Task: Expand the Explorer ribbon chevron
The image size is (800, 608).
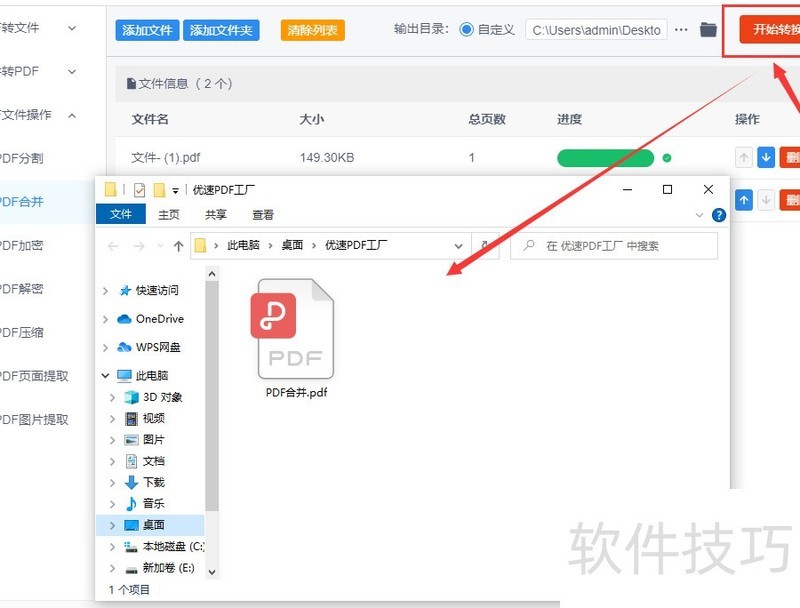Action: (699, 215)
